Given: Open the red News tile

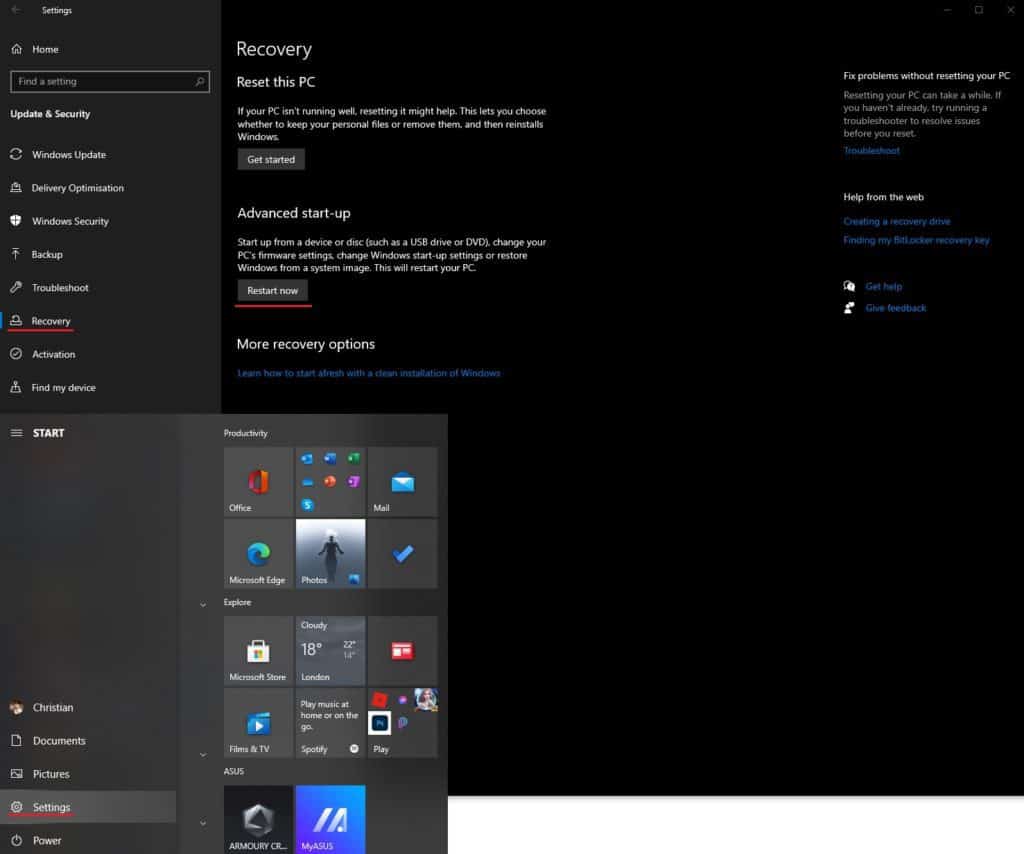Looking at the screenshot, I should (x=402, y=651).
